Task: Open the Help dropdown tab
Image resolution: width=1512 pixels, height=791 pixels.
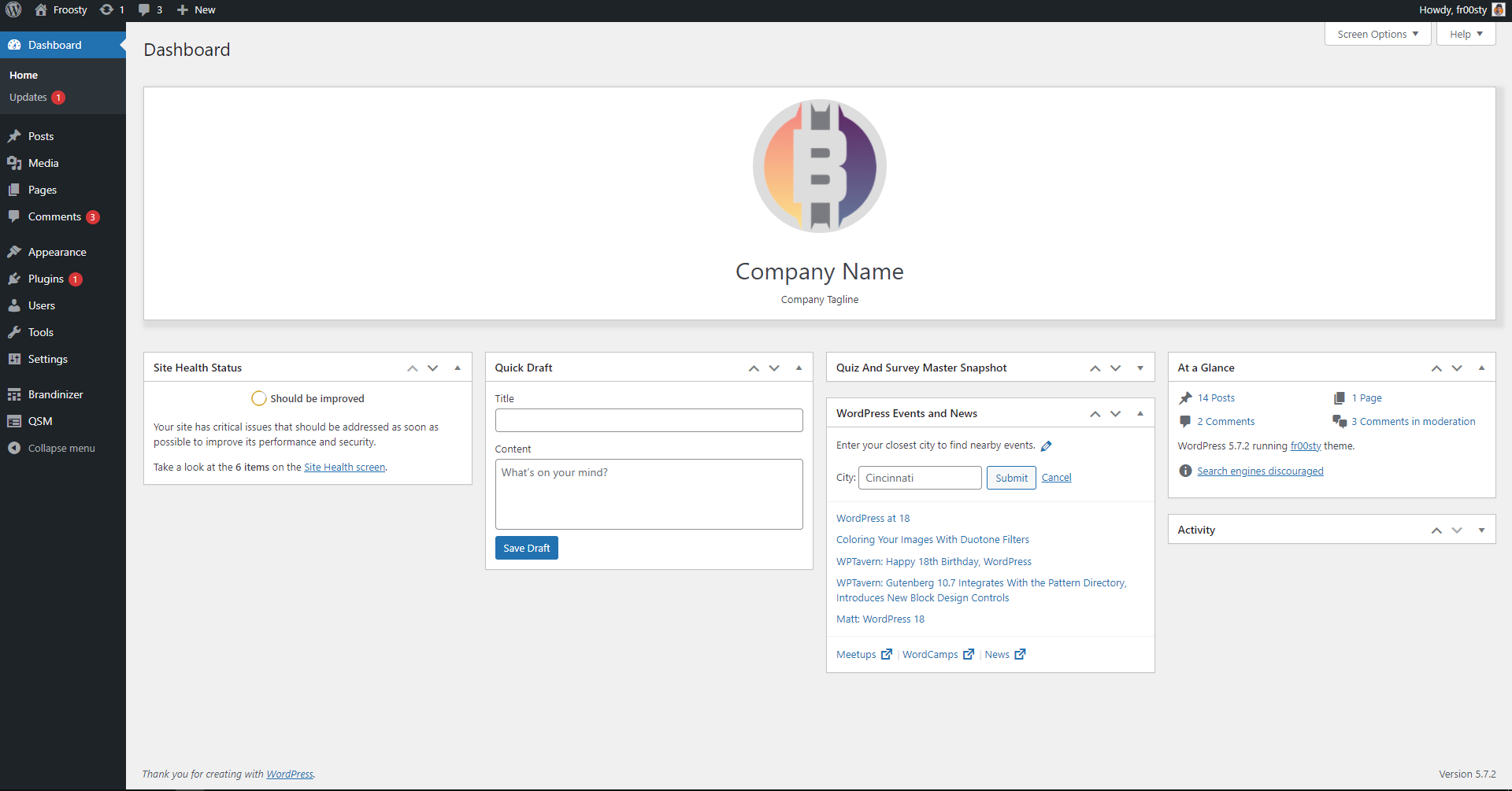Action: (x=1466, y=34)
